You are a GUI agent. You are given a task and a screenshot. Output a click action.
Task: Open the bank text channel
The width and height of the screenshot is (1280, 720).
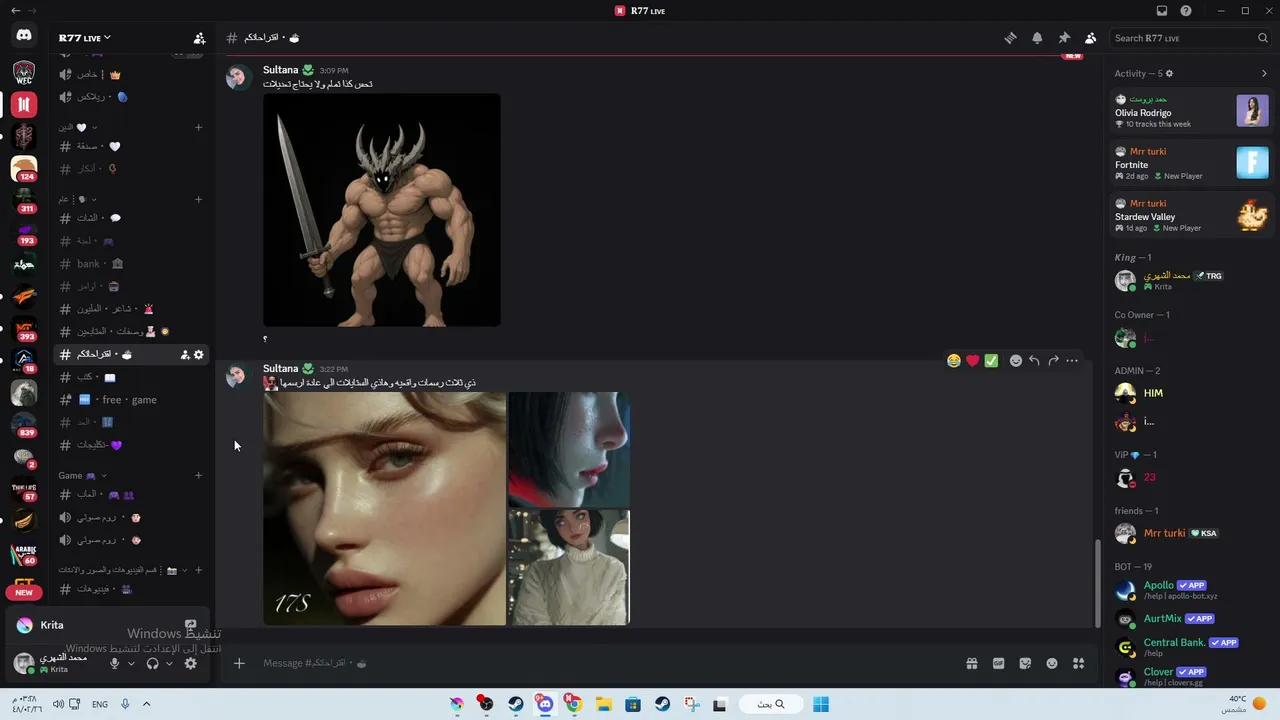point(130,264)
